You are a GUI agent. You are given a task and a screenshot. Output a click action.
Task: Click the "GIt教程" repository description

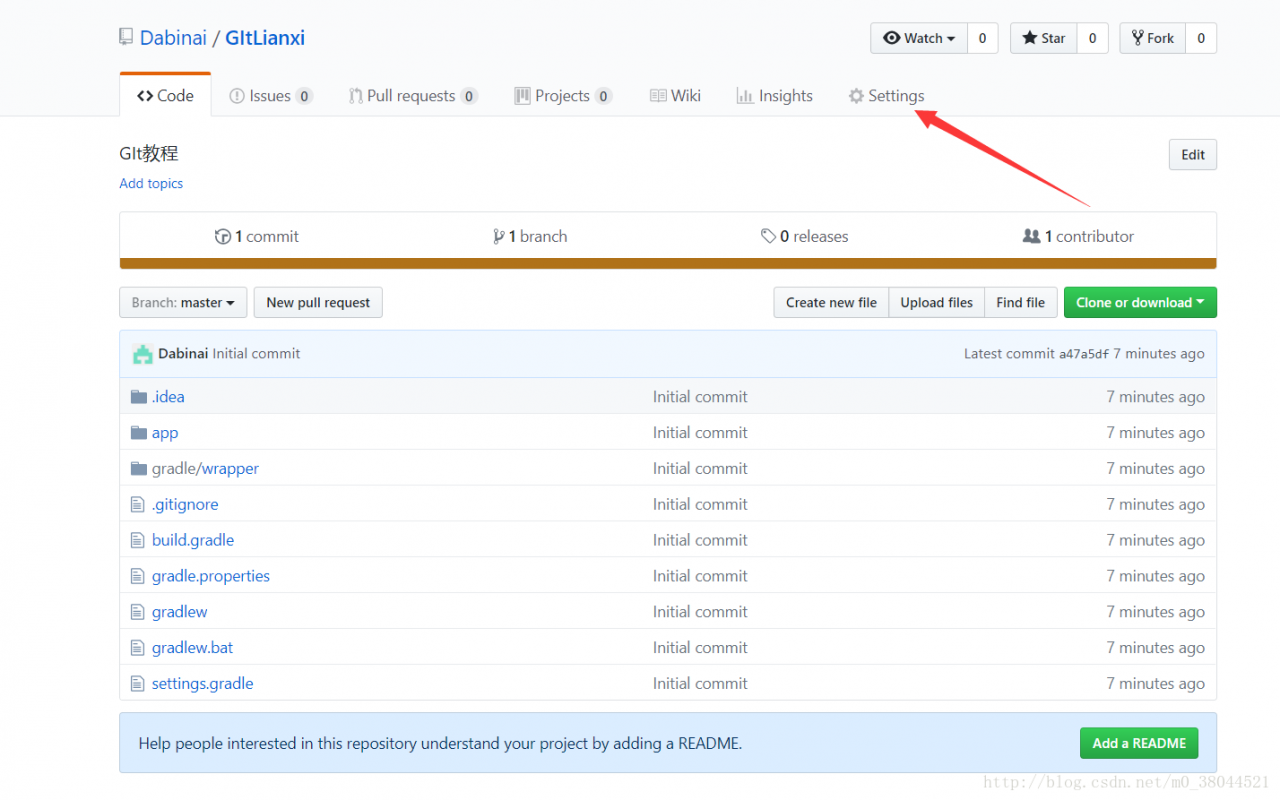coord(149,154)
